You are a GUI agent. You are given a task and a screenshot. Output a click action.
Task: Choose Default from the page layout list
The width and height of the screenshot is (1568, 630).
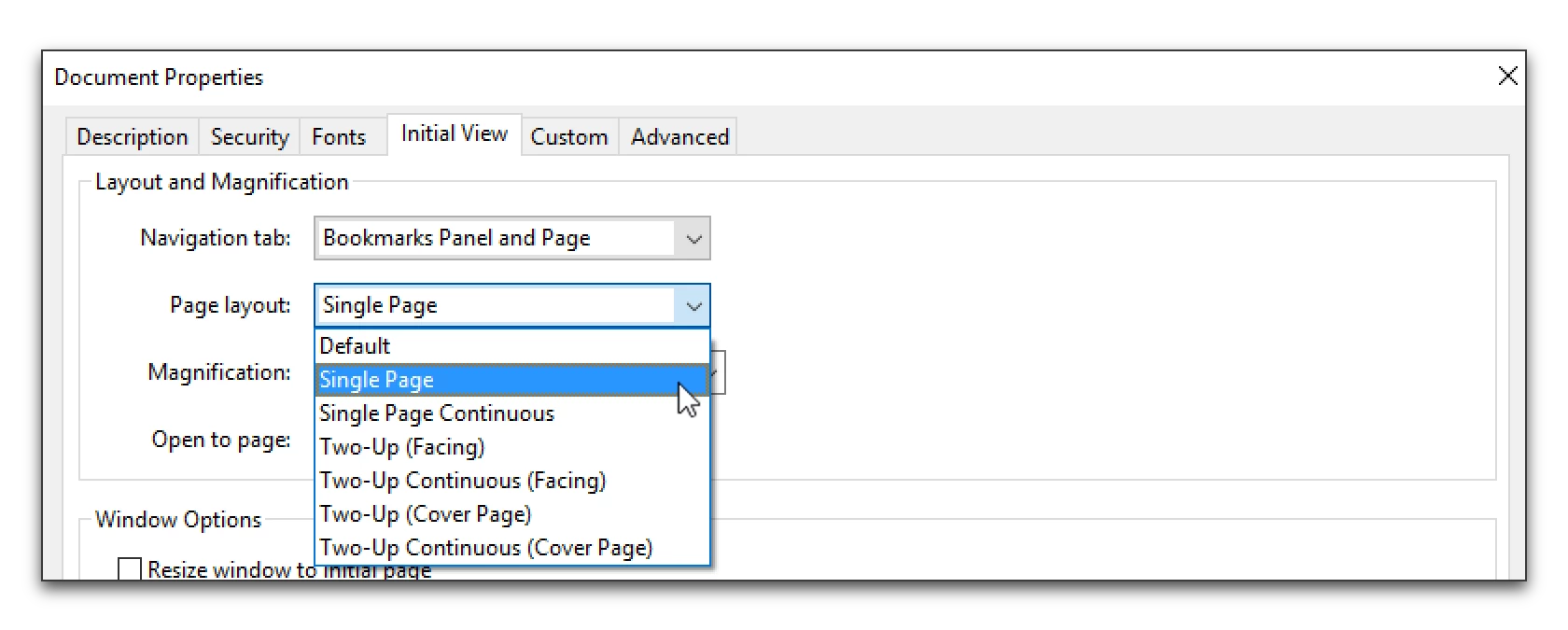point(512,346)
